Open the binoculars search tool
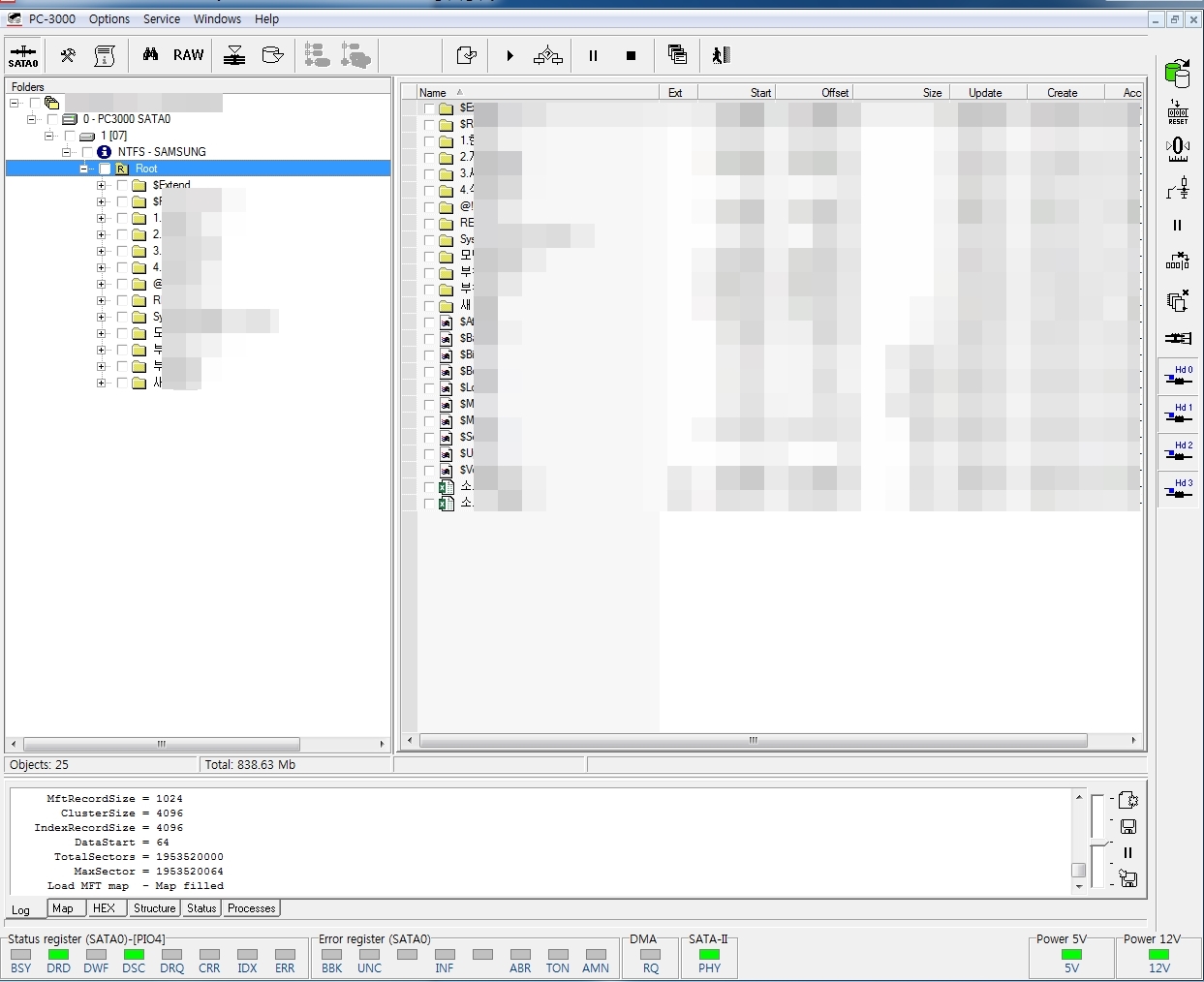 150,55
